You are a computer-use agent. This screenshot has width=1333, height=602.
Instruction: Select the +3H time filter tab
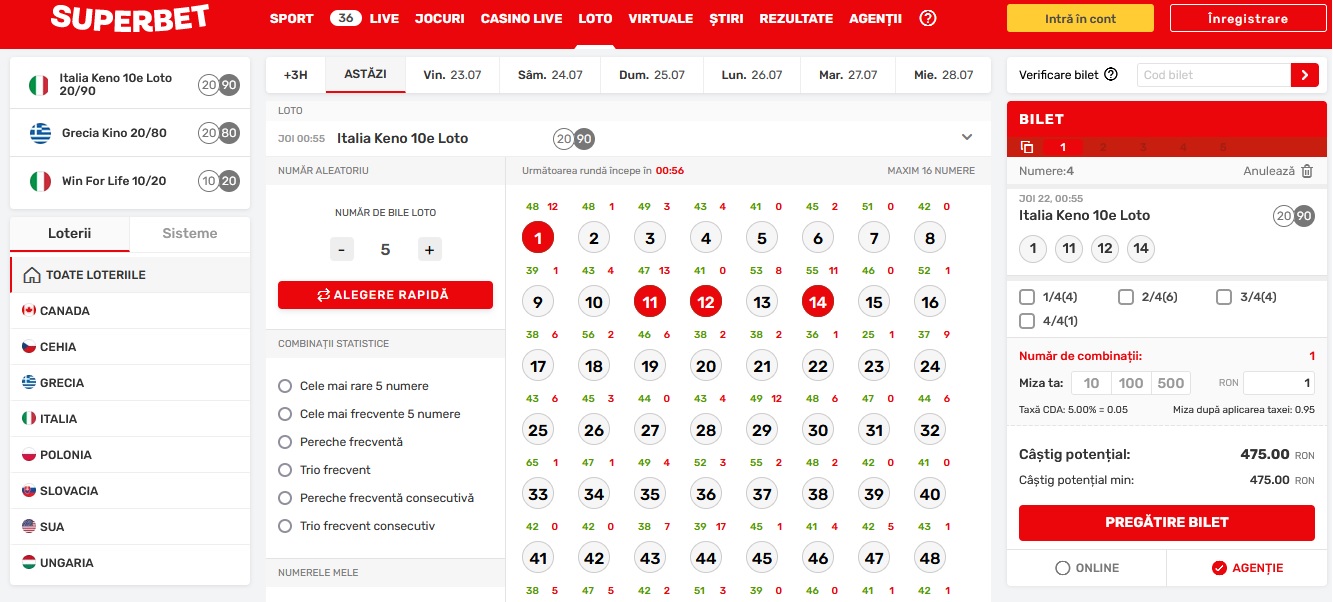point(296,75)
